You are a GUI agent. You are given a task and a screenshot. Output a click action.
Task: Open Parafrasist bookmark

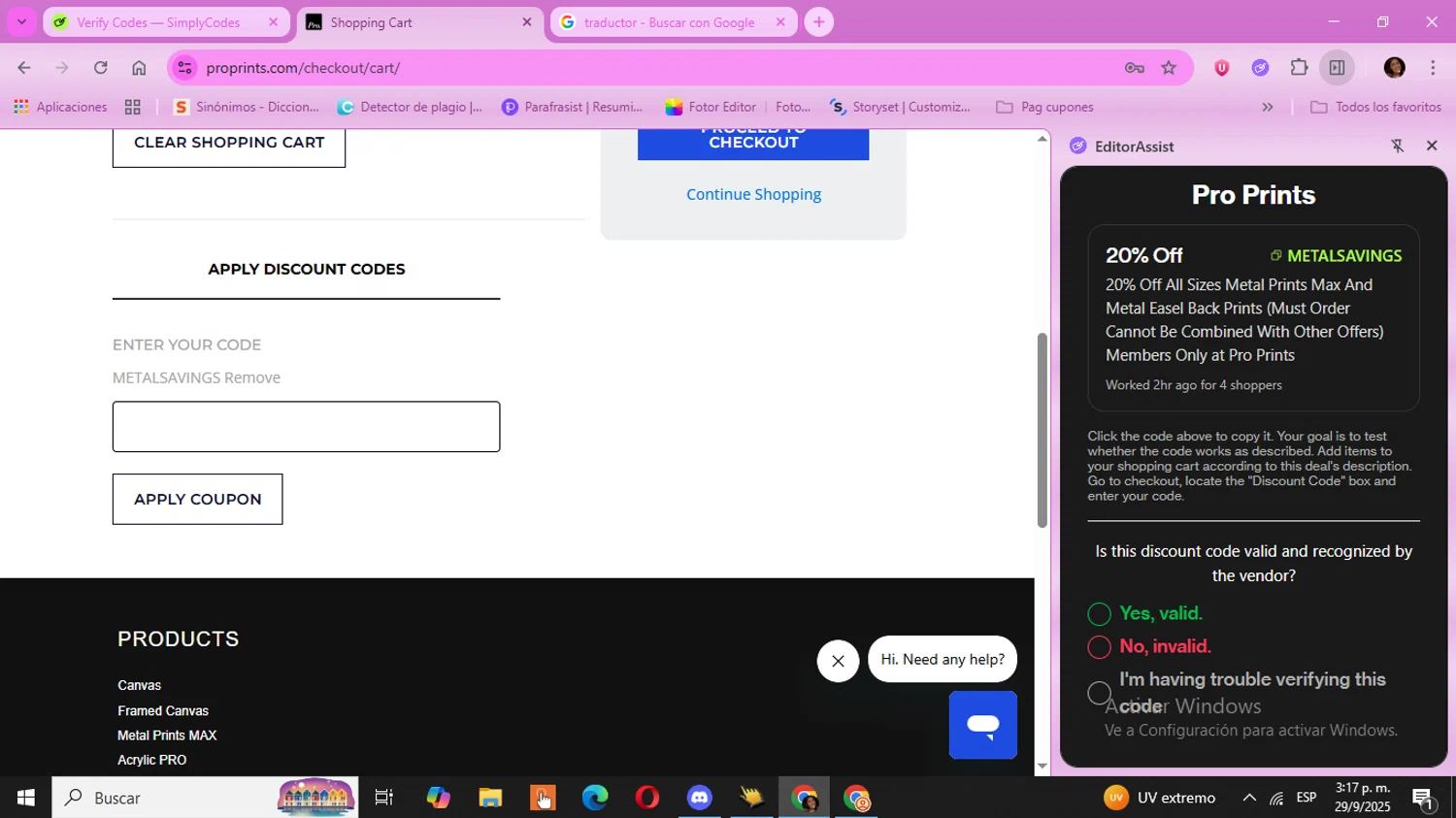(572, 107)
